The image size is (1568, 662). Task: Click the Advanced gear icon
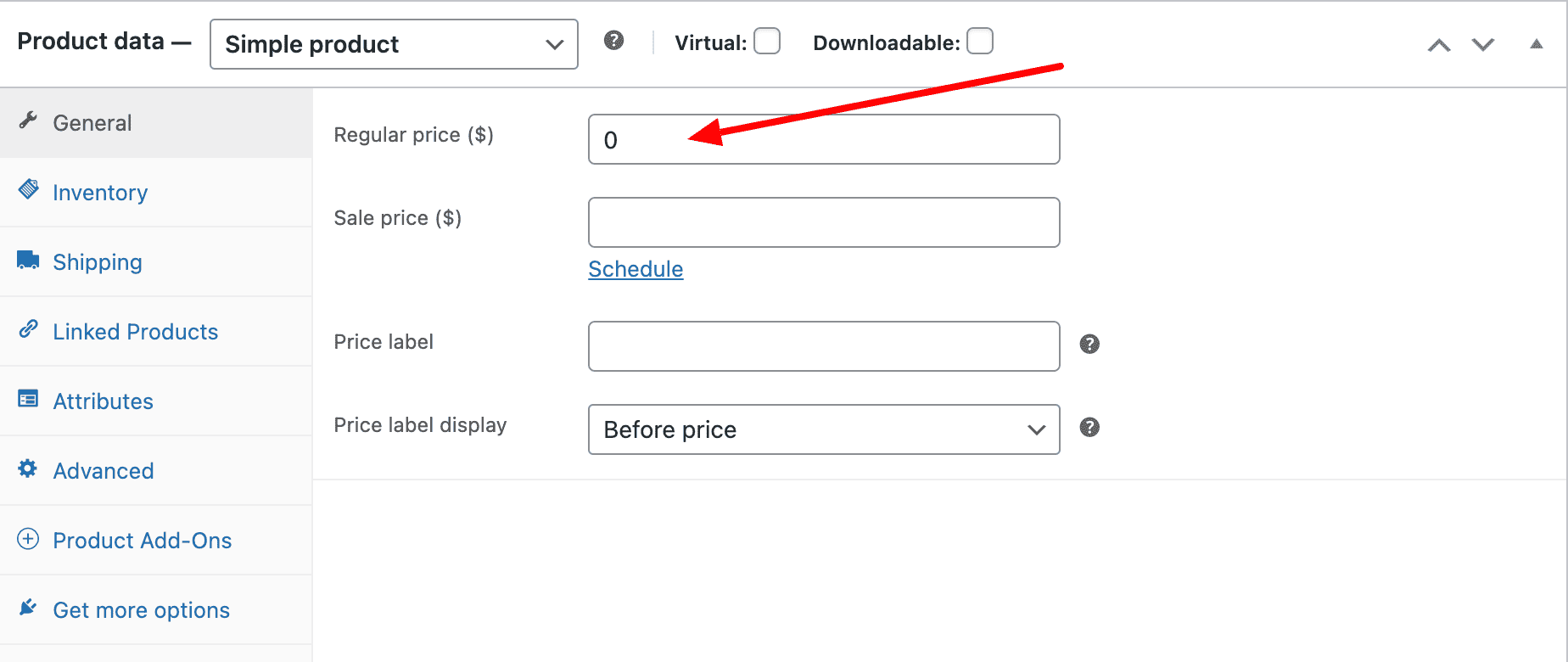[x=28, y=468]
